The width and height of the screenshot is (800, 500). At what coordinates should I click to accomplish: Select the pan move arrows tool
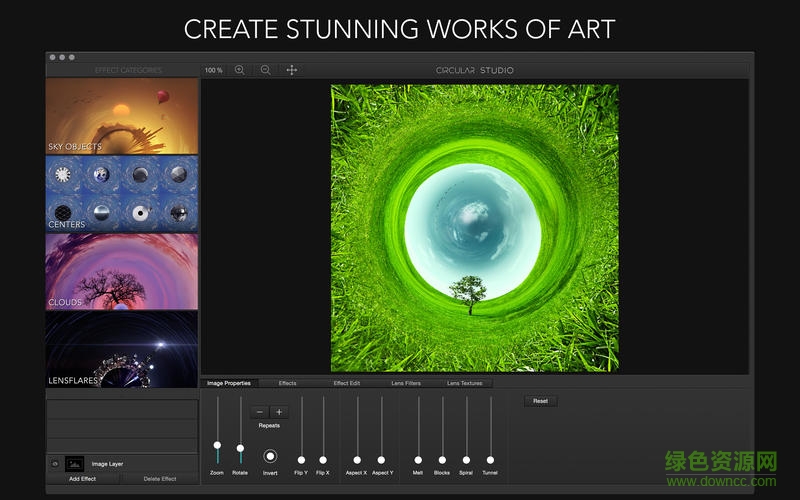[x=292, y=70]
